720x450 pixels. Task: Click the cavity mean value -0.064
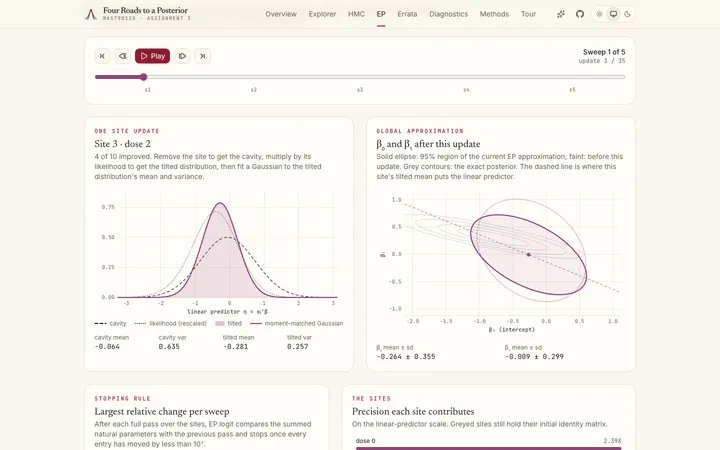pos(107,347)
